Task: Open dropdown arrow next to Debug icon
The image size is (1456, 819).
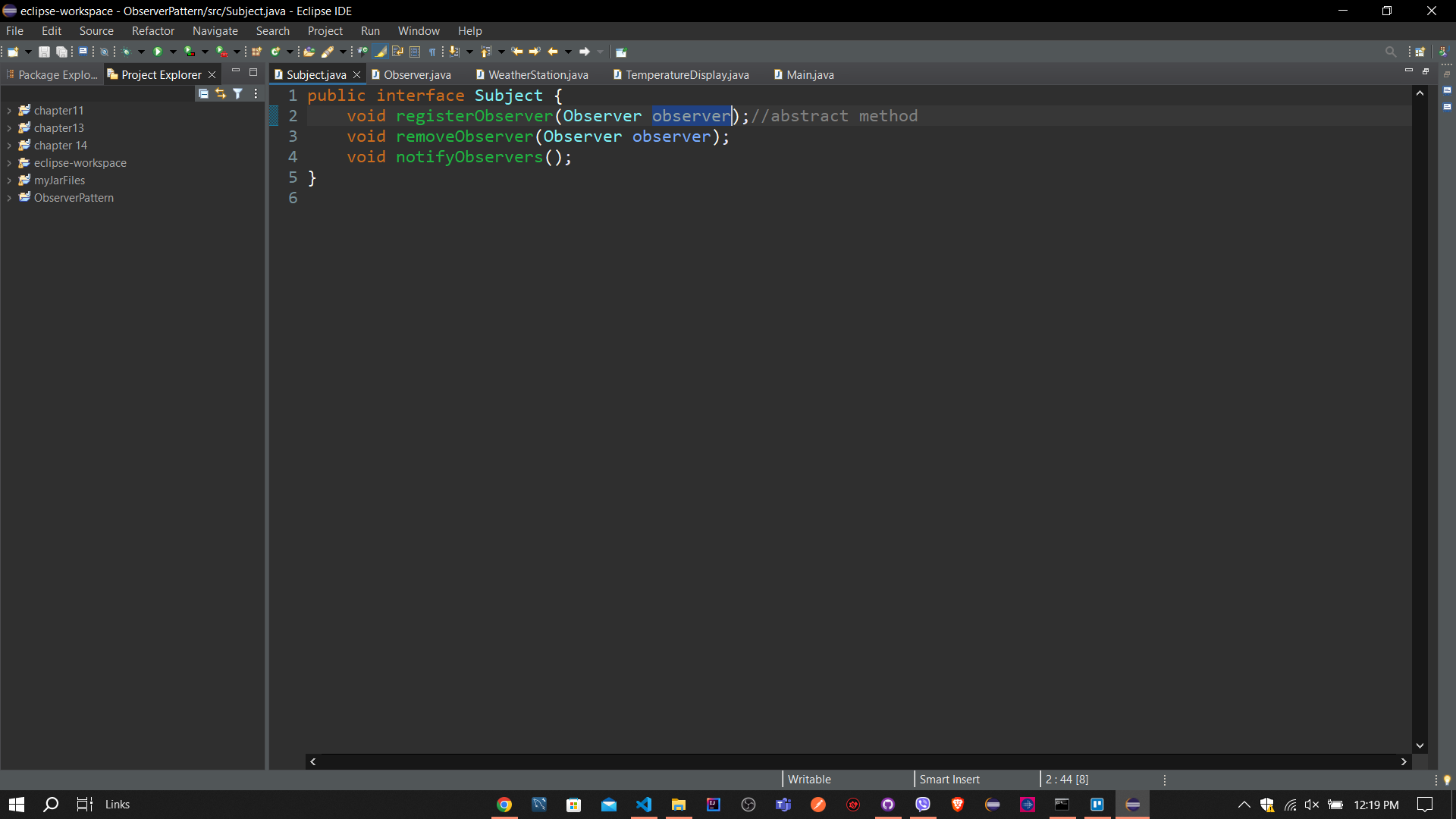Action: pyautogui.click(x=141, y=52)
